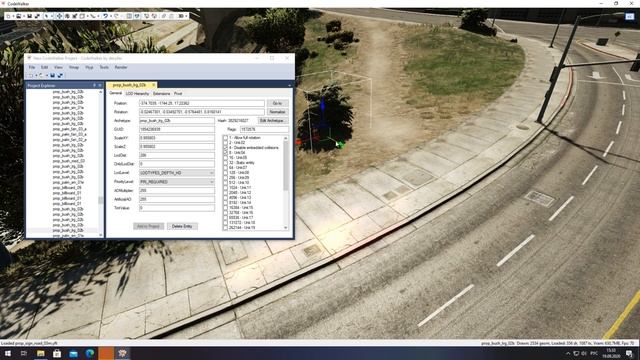Expand the Open icon dropdown in project toolbar
Screen dimensions: 640x360
tap(46, 76)
